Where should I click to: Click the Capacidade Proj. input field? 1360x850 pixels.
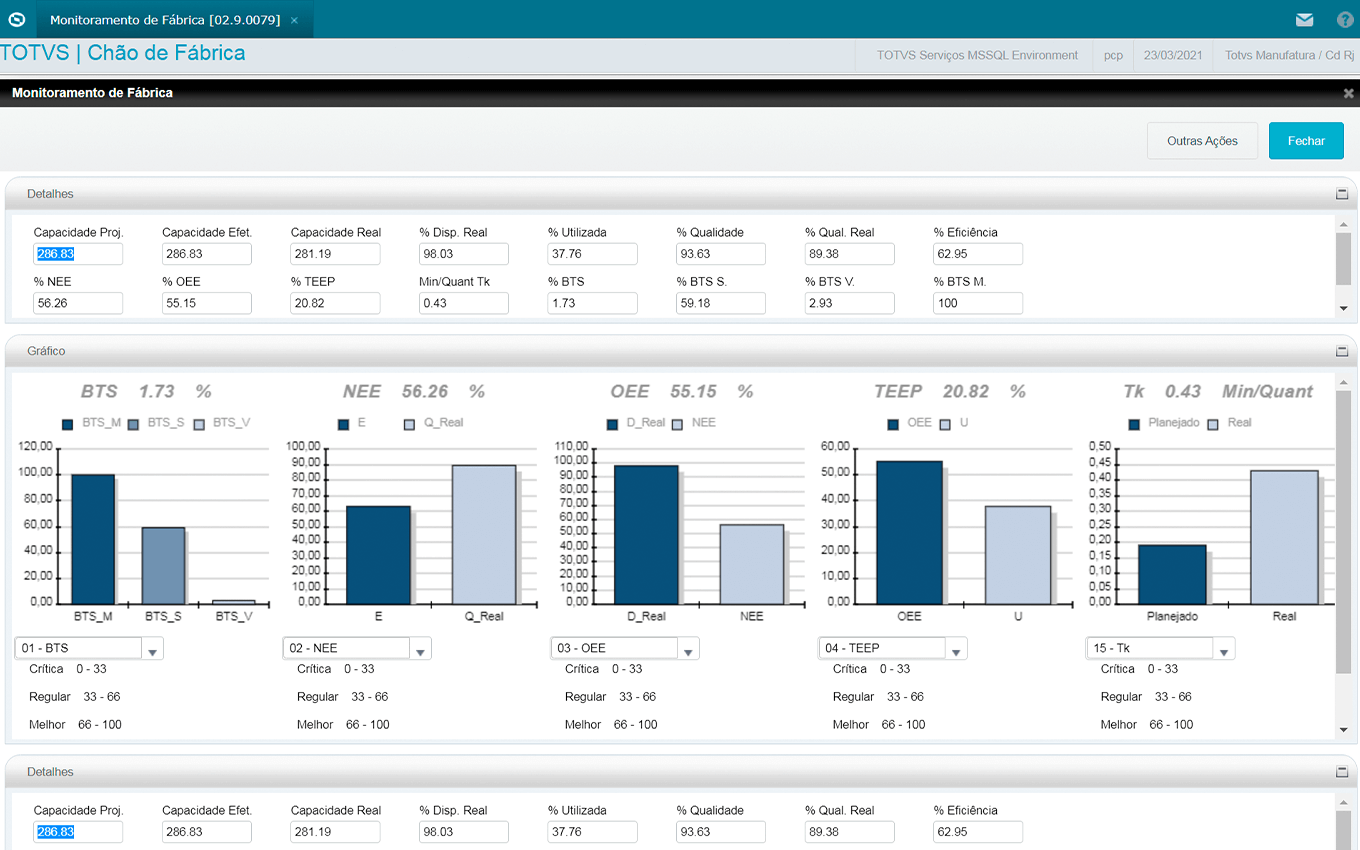click(78, 254)
